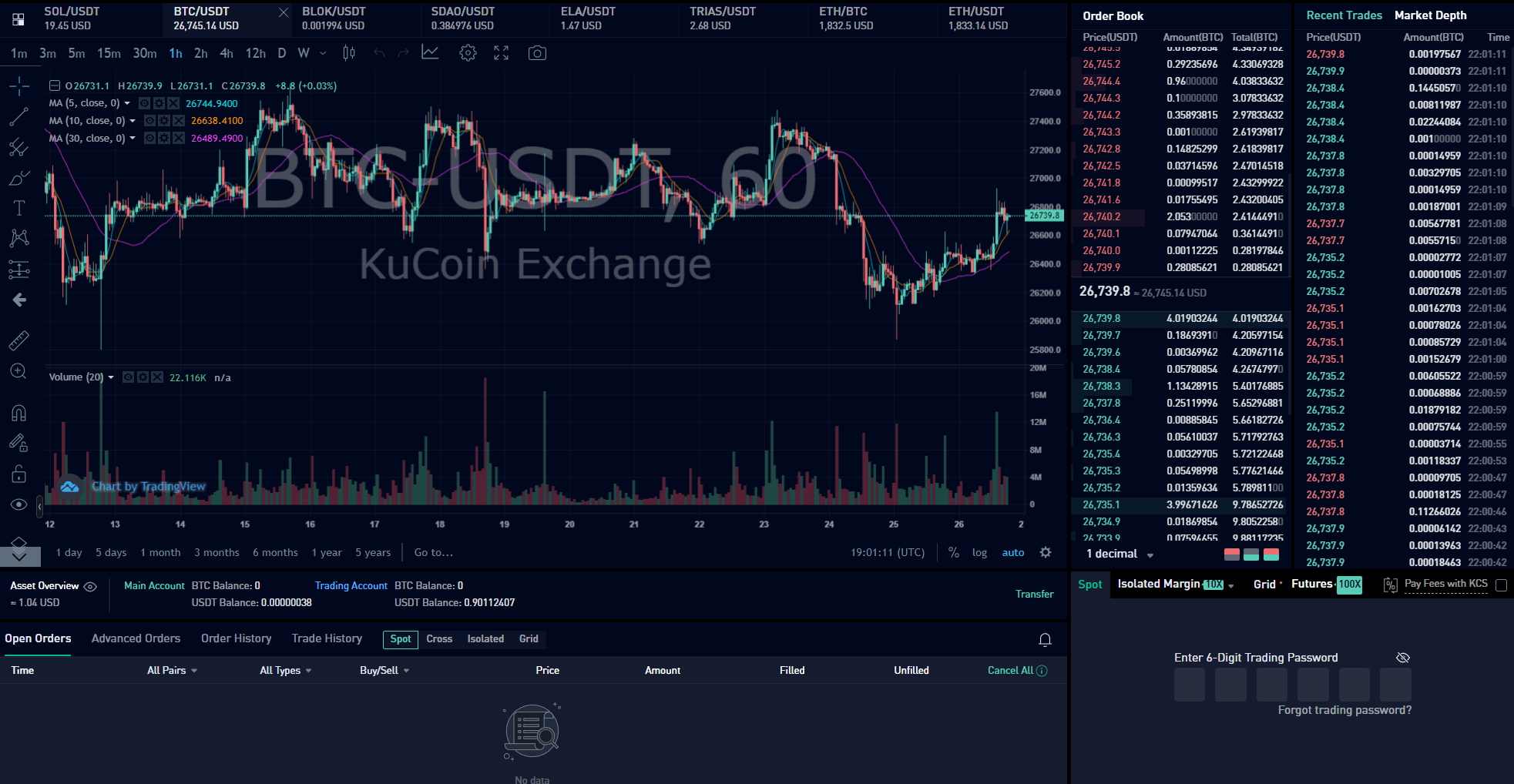Click the undo arrow in chart toolbar
The height and width of the screenshot is (784, 1514).
click(x=379, y=53)
